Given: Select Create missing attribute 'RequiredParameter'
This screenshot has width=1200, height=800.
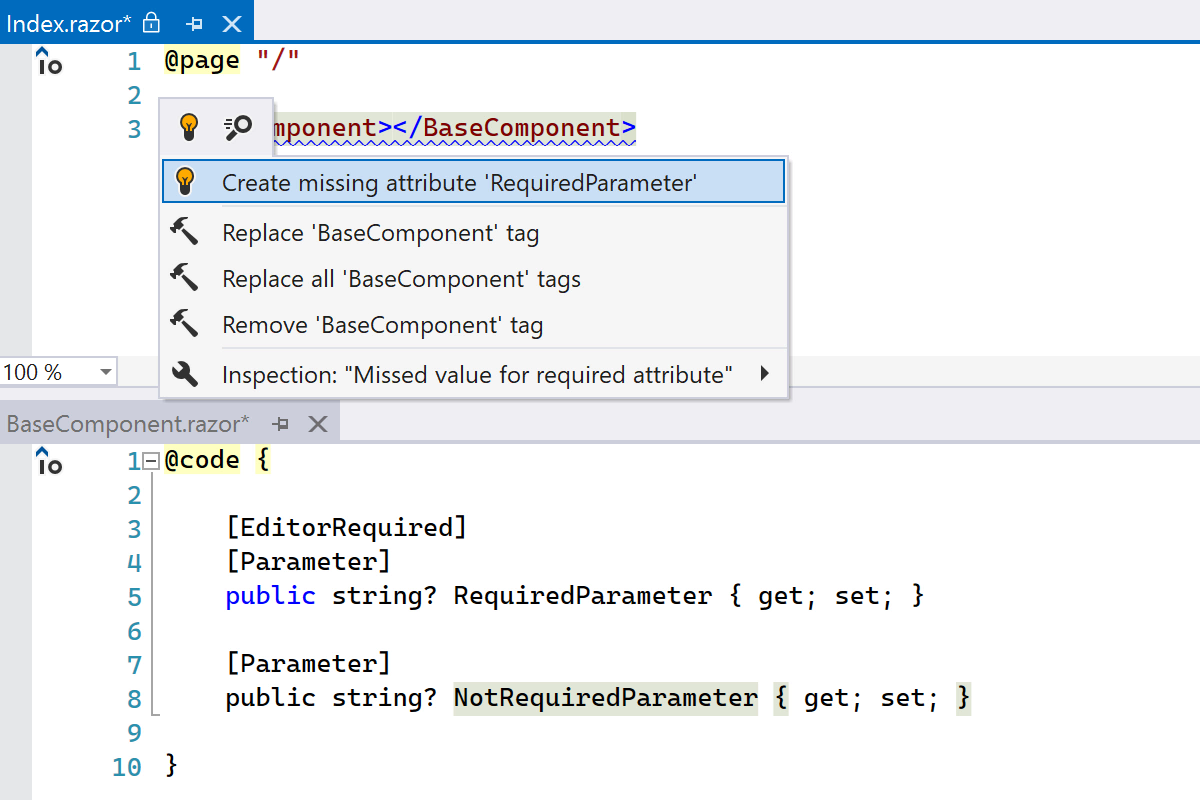Looking at the screenshot, I should point(458,182).
